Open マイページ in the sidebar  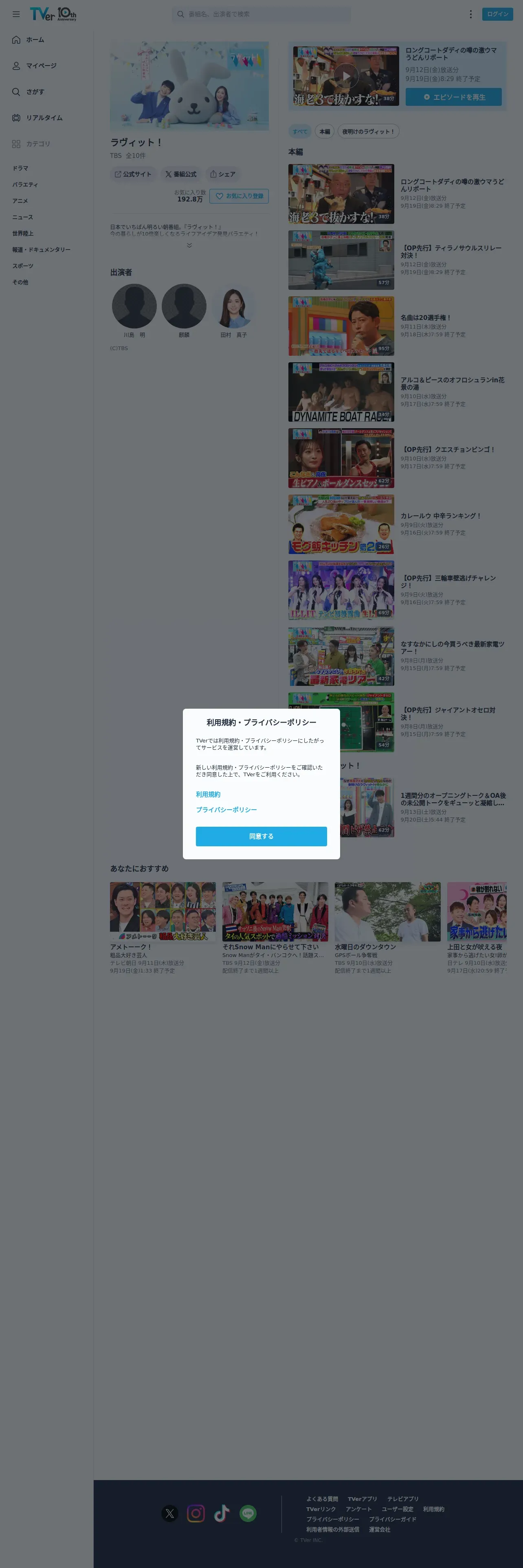click(x=34, y=66)
